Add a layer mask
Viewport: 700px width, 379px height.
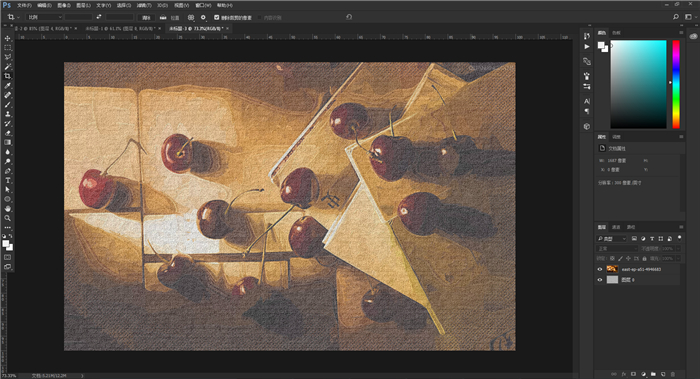(x=633, y=374)
